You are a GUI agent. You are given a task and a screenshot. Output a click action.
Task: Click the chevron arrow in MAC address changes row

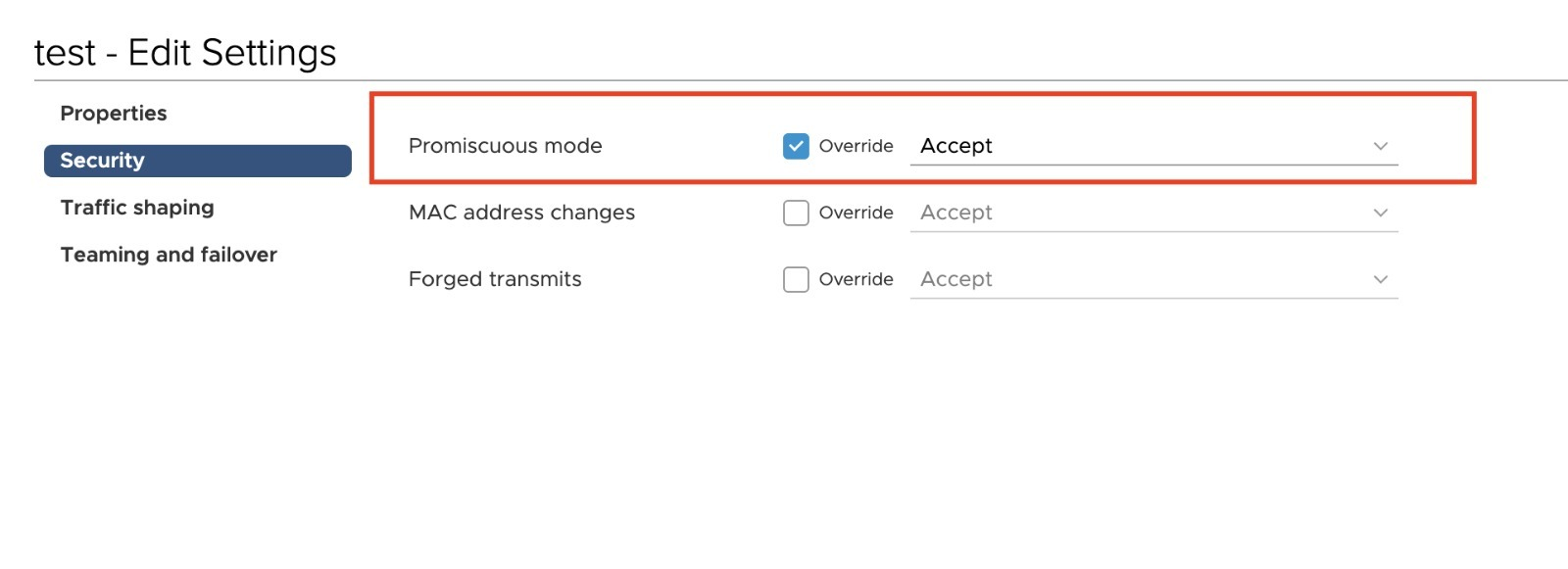[x=1381, y=213]
